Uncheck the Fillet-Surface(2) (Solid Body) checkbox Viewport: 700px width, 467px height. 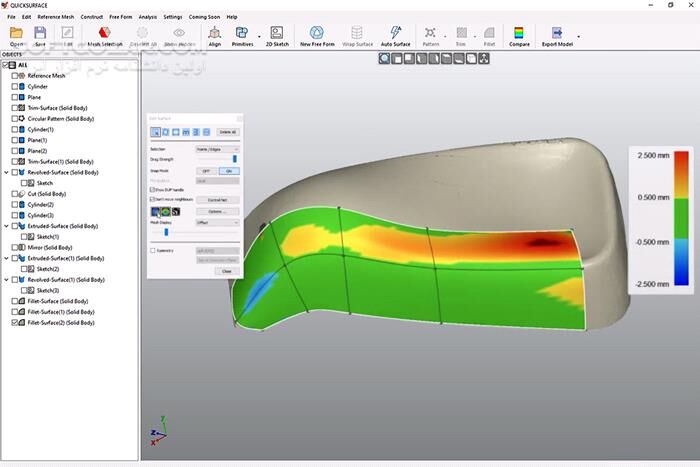click(16, 323)
